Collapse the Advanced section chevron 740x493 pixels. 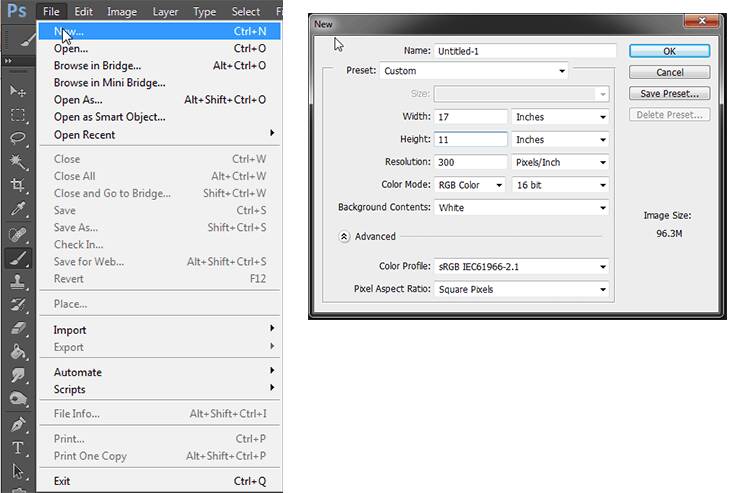pos(344,236)
